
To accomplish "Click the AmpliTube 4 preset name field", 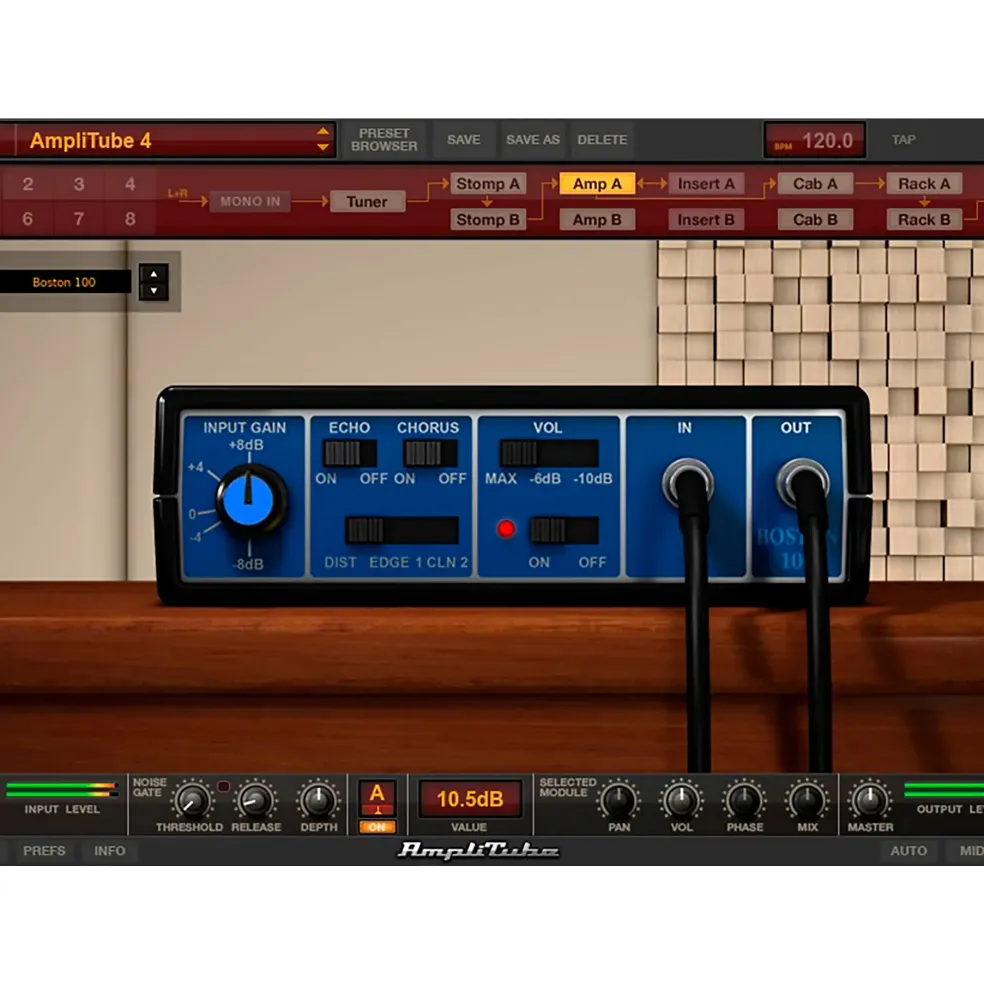I will [168, 140].
